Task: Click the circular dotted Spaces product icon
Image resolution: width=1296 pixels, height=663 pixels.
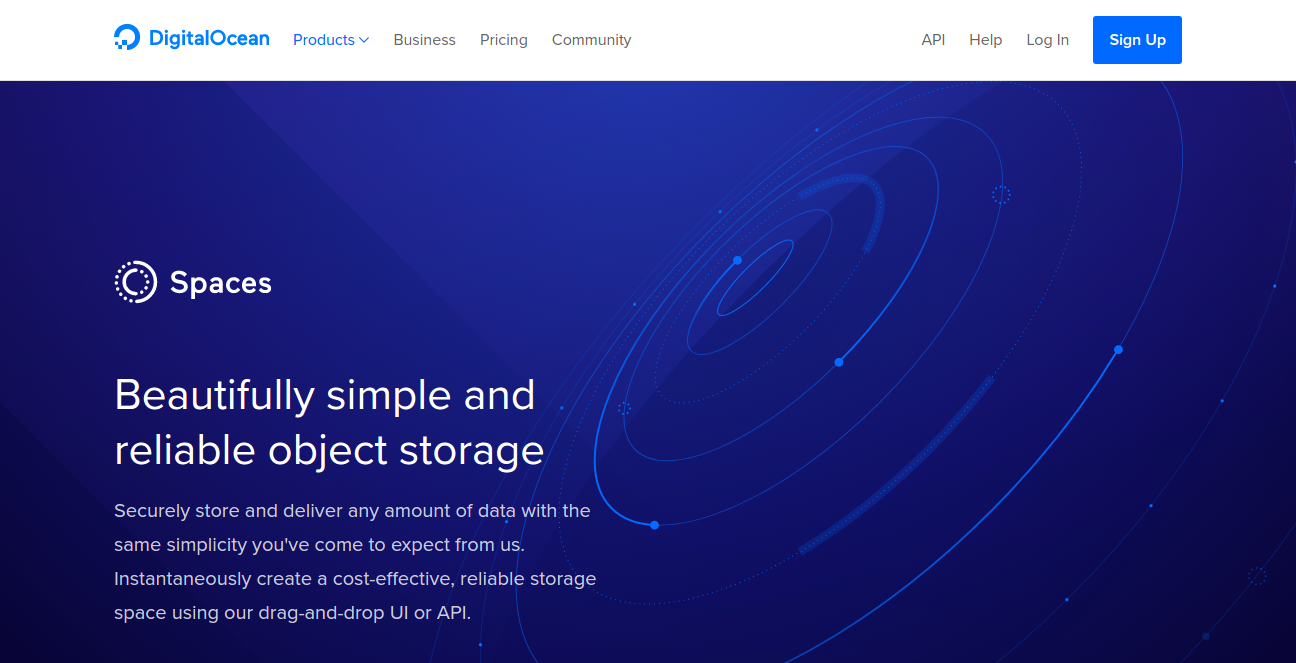Action: pos(135,282)
